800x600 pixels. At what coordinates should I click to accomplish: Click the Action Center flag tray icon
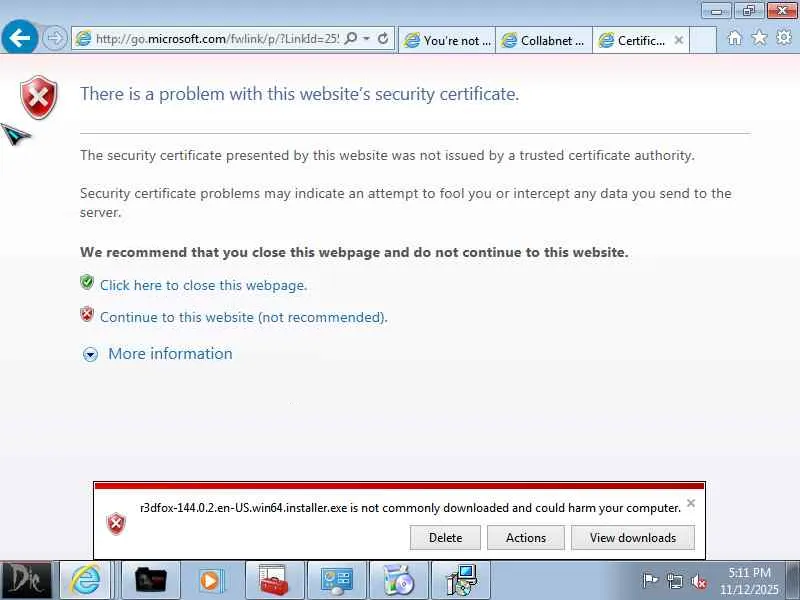coord(650,581)
